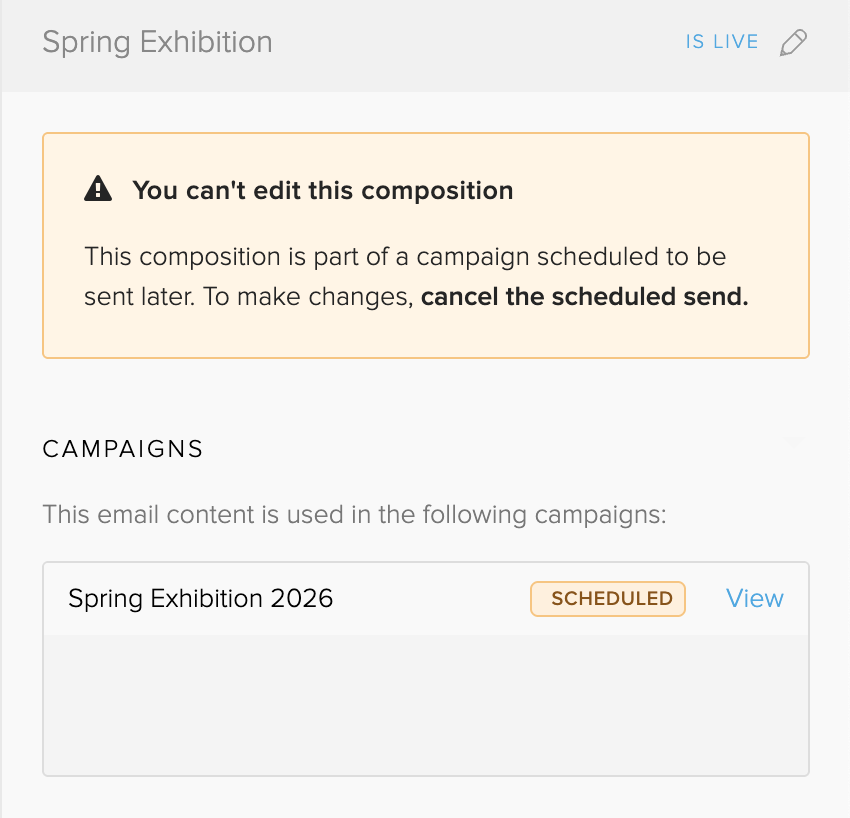Click the CAMPAIGNS section heading
The width and height of the screenshot is (850, 818).
(123, 449)
